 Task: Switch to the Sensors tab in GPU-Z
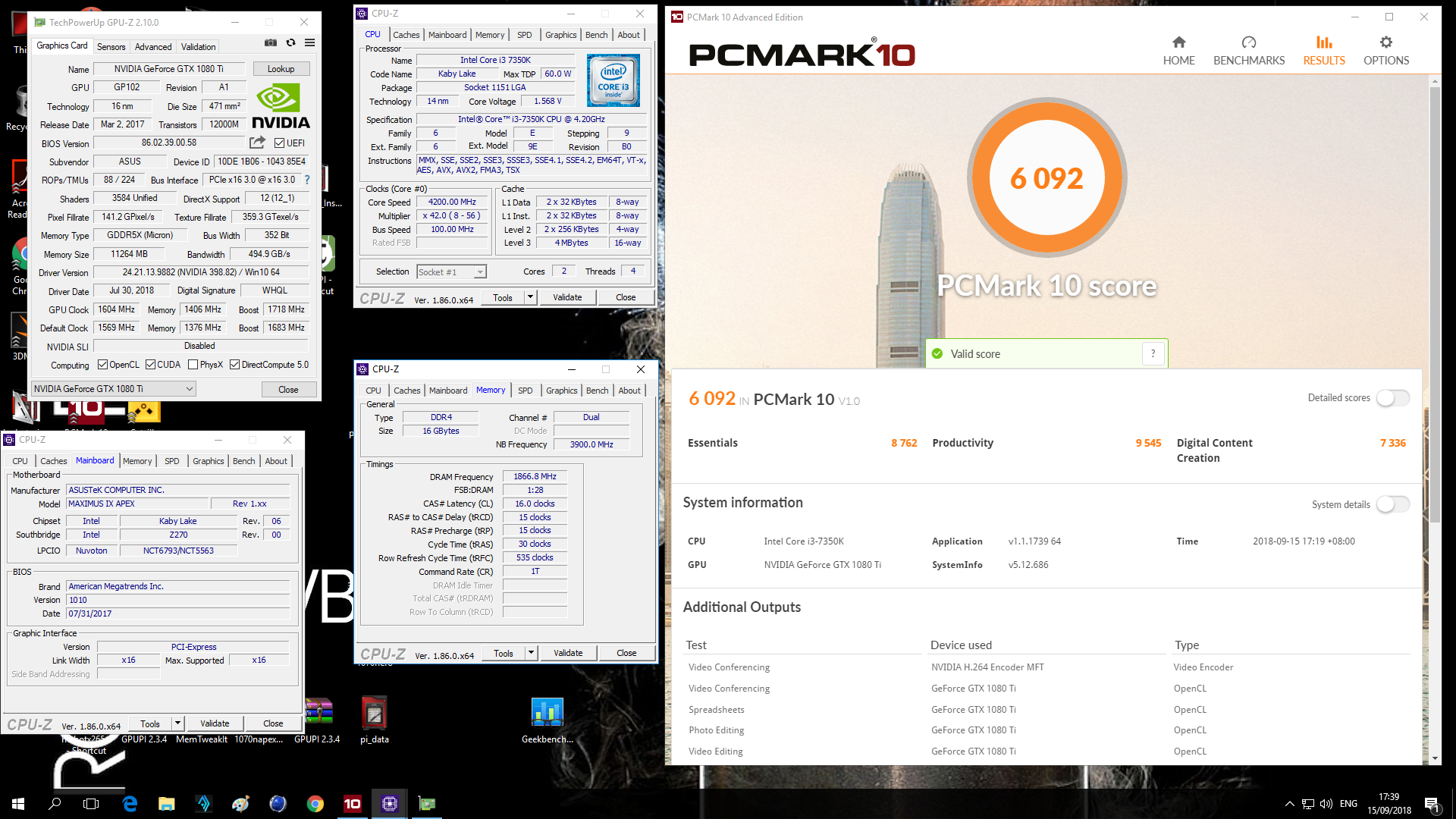coord(111,47)
